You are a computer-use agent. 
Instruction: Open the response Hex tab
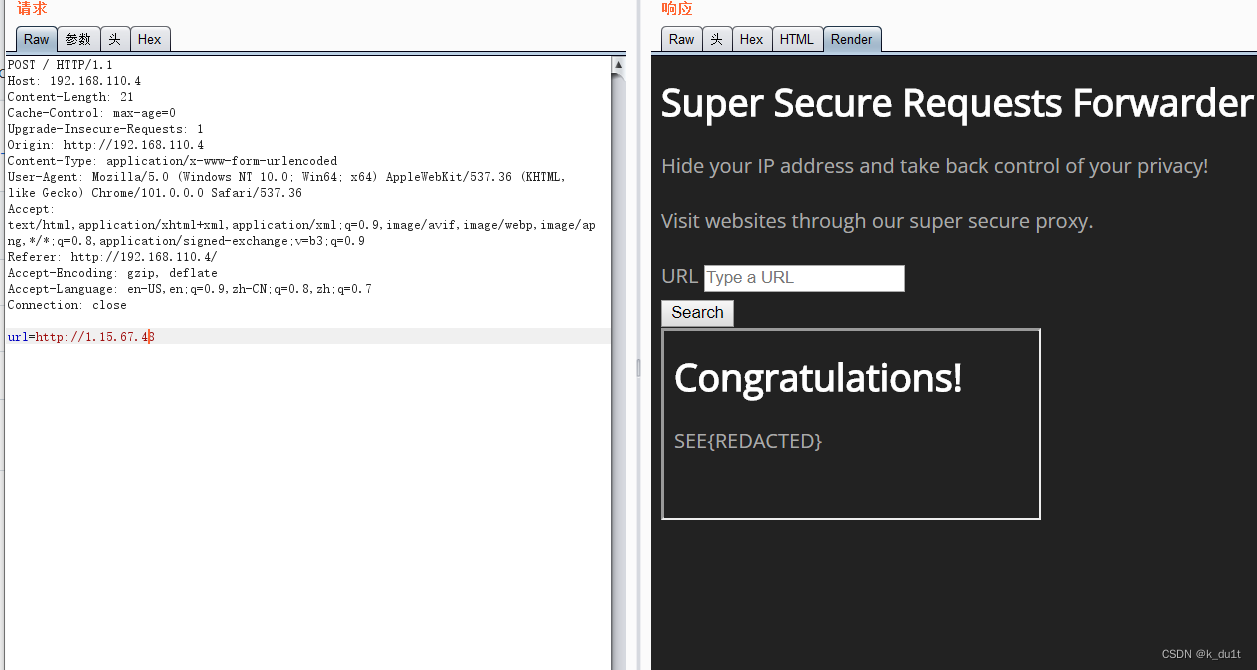[752, 39]
